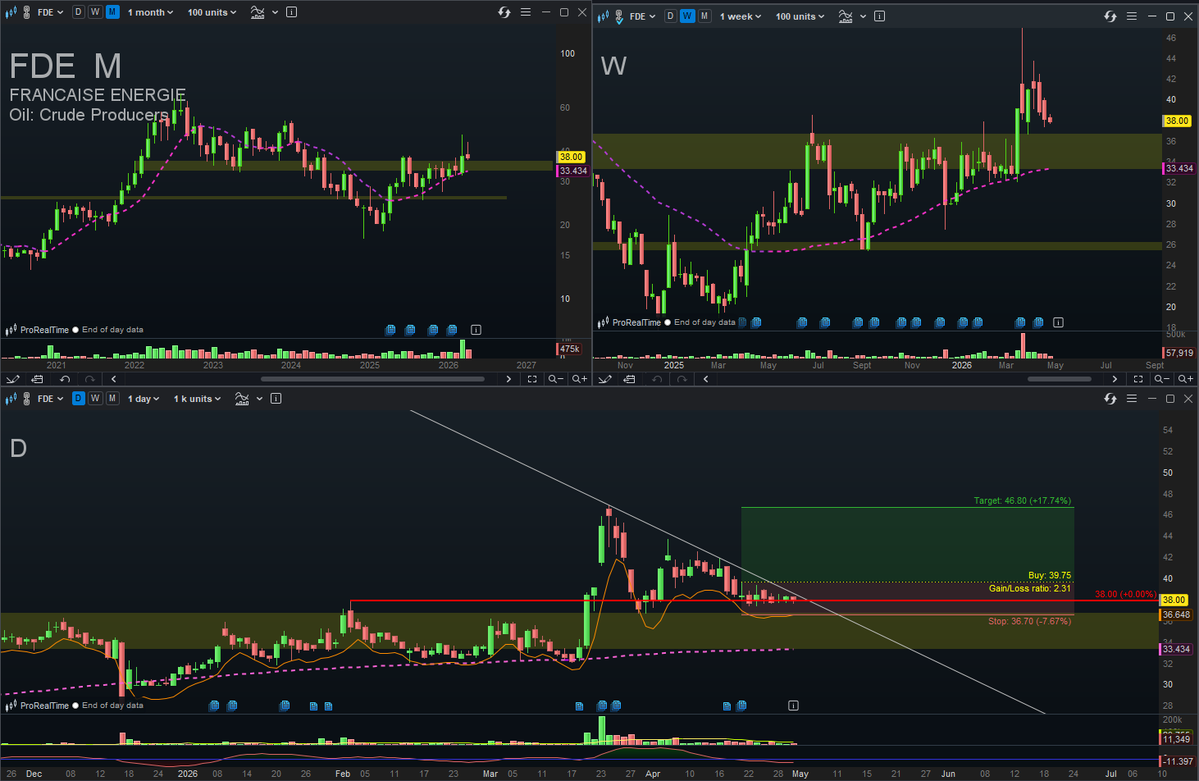Click 'Stop: 36.70 (-7.67%)' label
The width and height of the screenshot is (1199, 781).
pos(1029,621)
